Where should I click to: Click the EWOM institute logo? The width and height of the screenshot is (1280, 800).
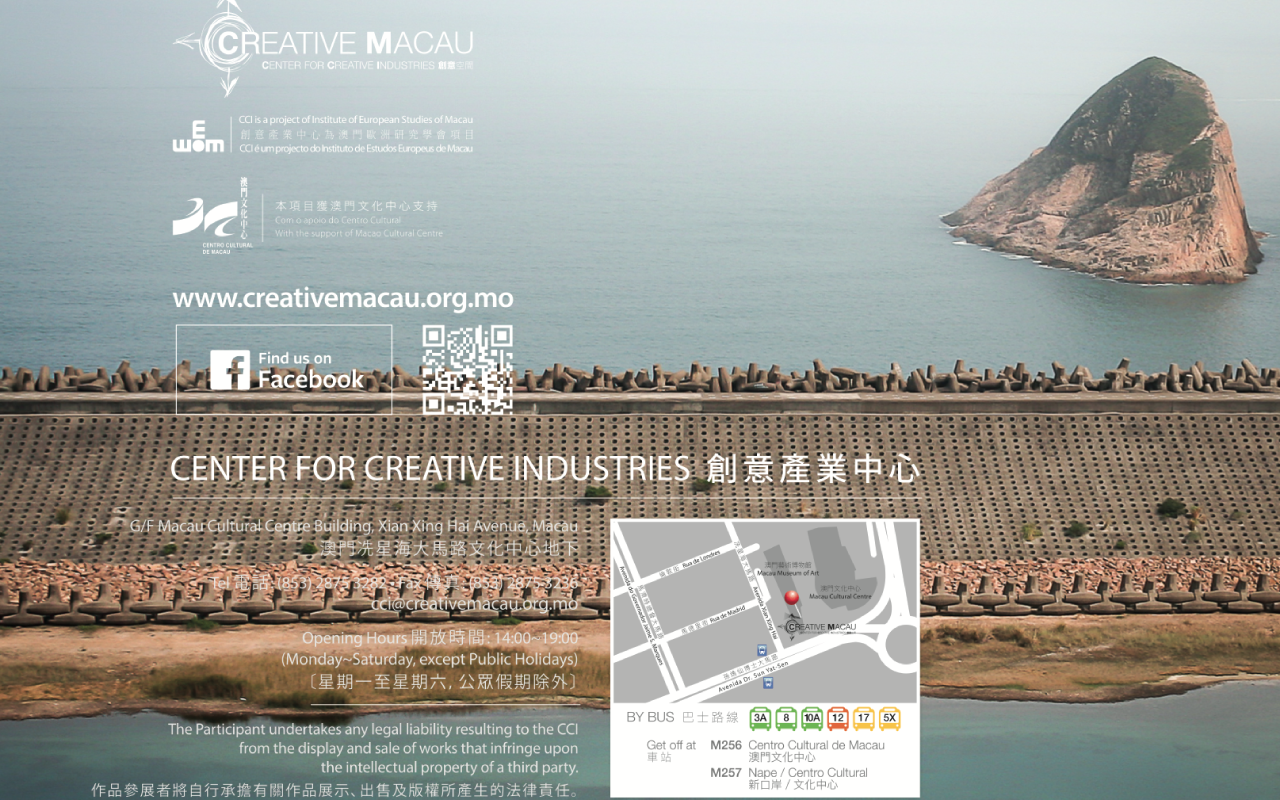198,136
